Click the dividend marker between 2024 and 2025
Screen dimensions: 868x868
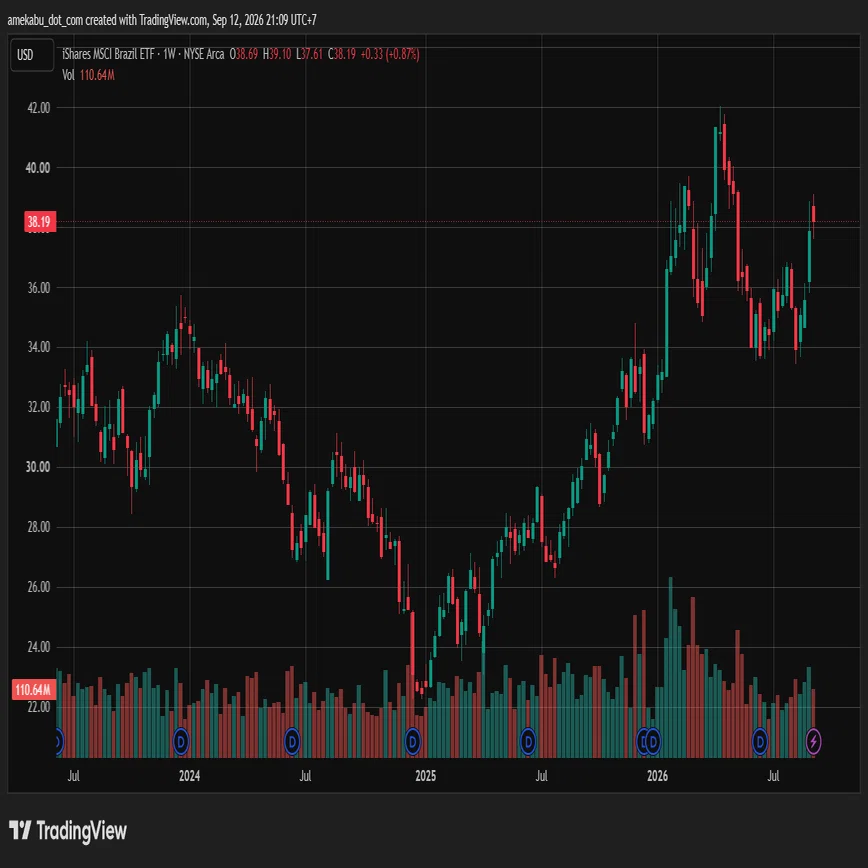292,741
